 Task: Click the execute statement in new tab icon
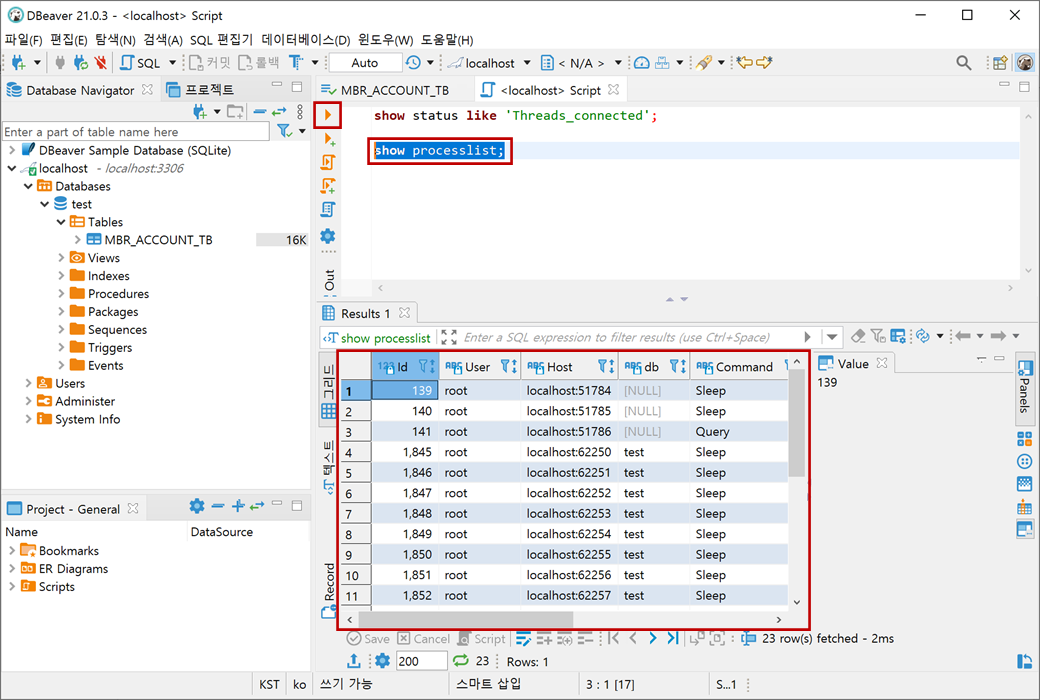click(328, 139)
